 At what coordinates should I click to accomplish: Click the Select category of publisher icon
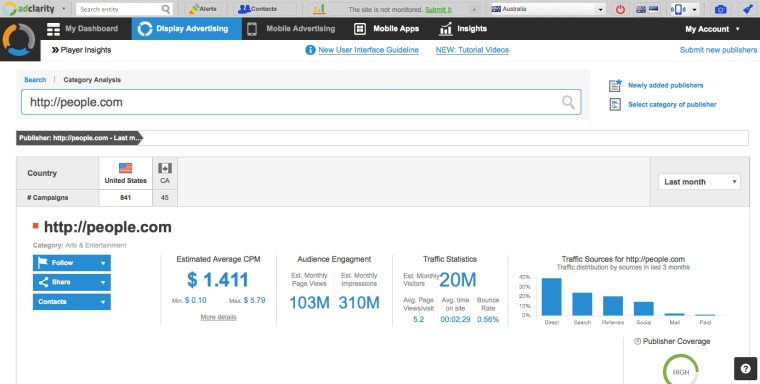click(x=615, y=104)
